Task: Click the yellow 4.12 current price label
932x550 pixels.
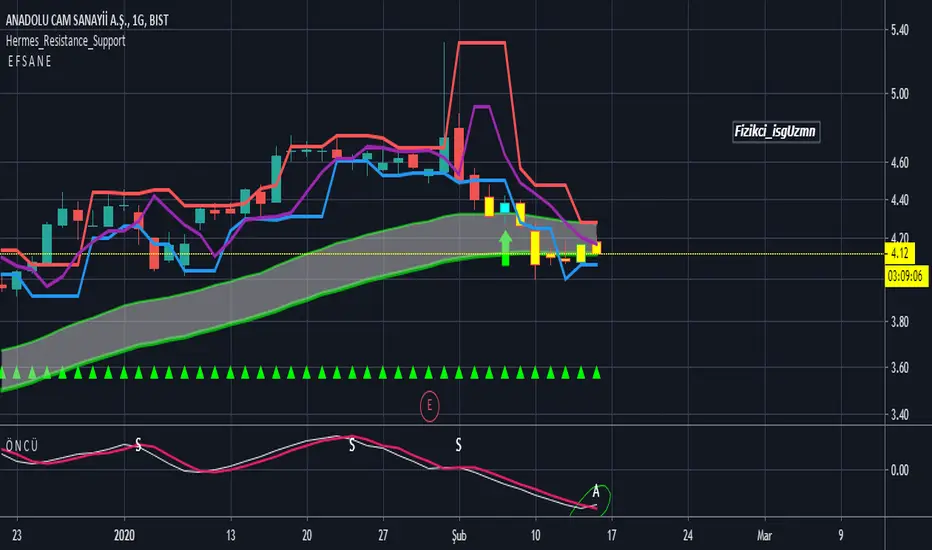Action: point(899,254)
